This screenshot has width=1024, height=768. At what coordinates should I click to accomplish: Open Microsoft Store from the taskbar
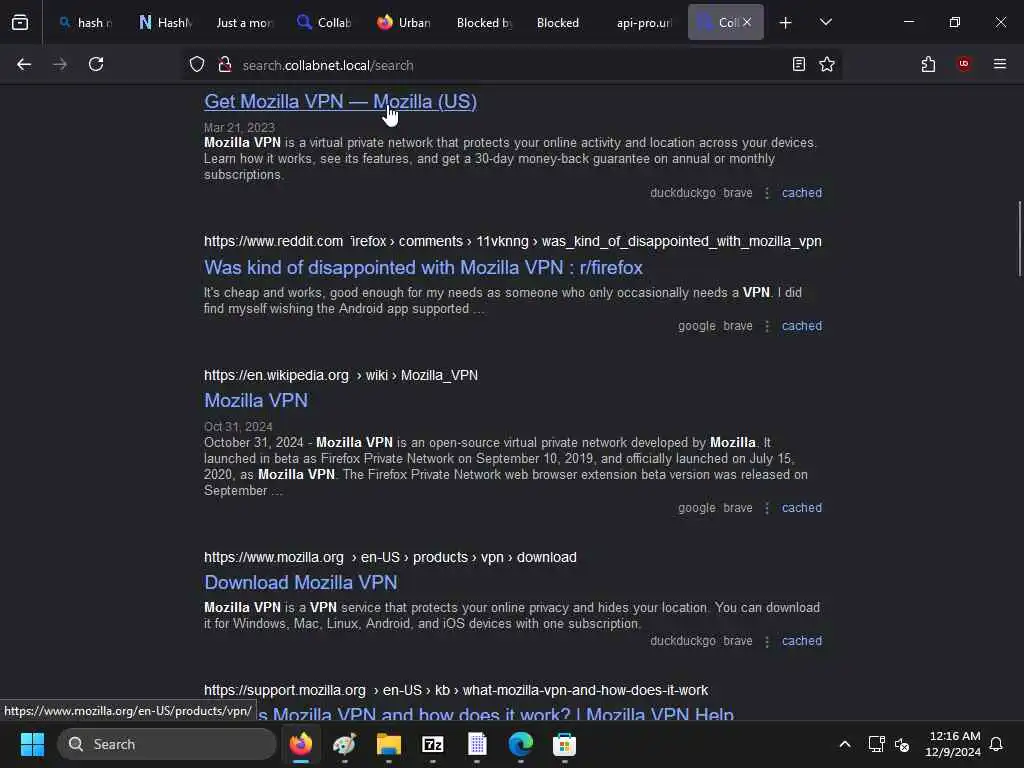tap(564, 744)
